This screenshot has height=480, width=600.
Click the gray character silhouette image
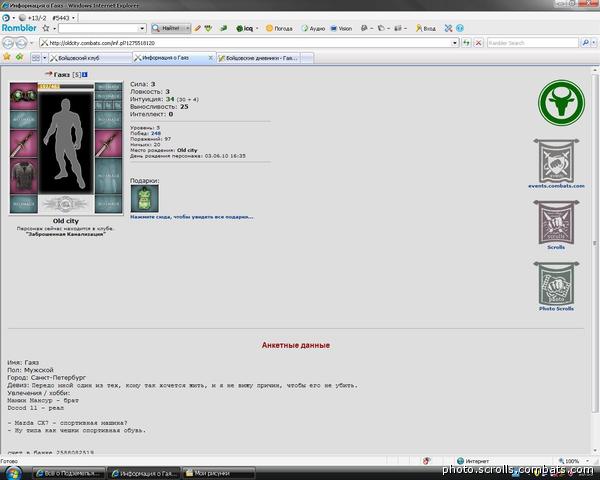pyautogui.click(x=66, y=143)
